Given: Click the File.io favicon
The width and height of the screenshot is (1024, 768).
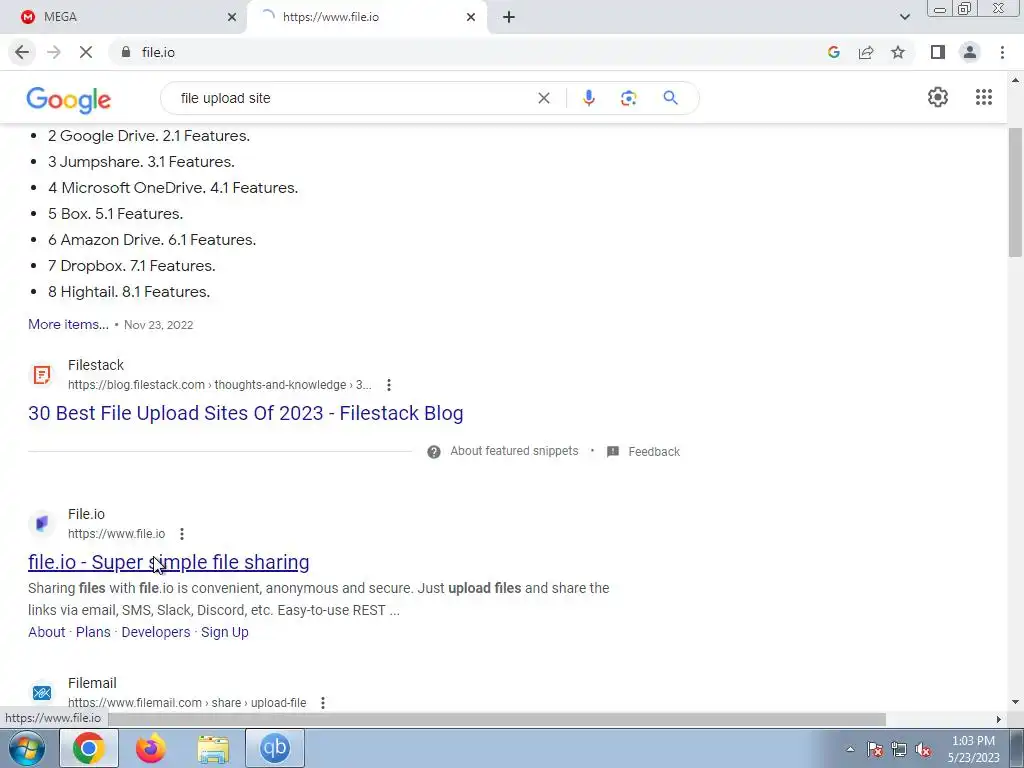Looking at the screenshot, I should pos(42,524).
